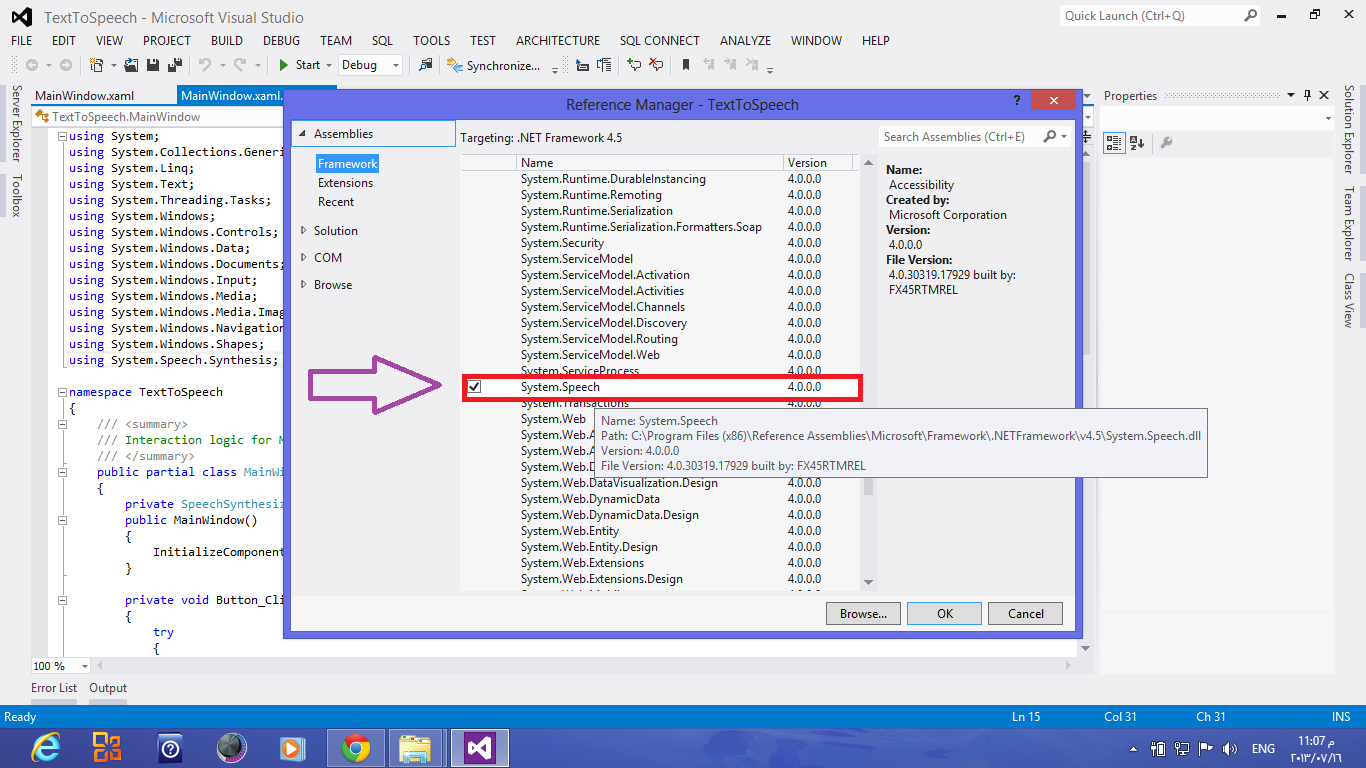Open the ARCHITECTURE menu

(557, 40)
